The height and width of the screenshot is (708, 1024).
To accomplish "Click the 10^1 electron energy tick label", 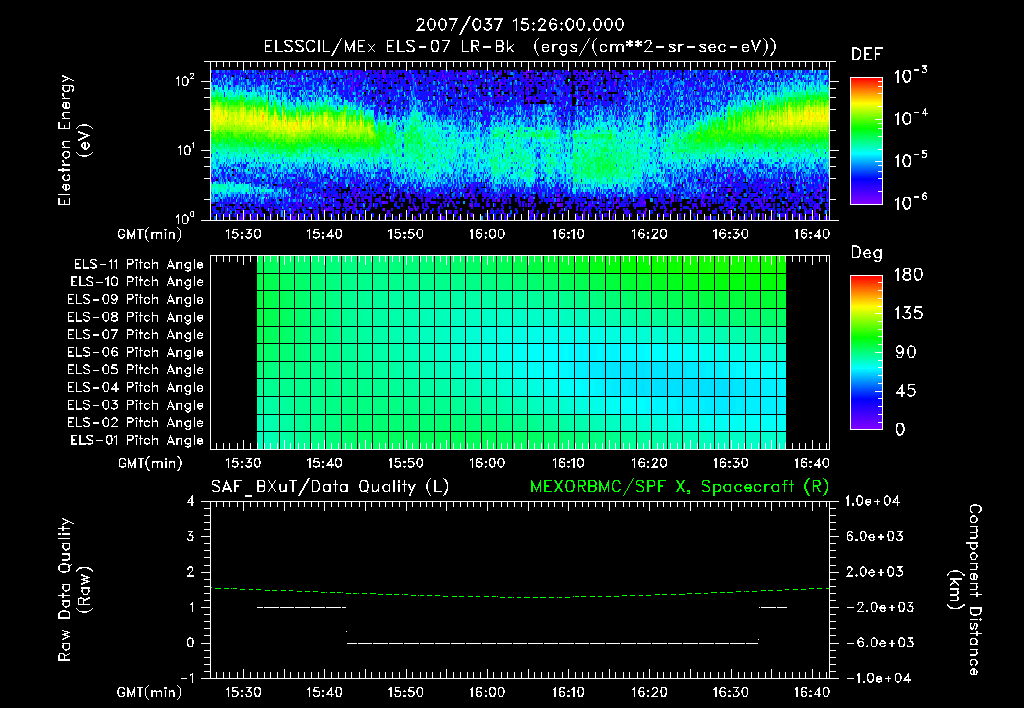I will [x=185, y=150].
